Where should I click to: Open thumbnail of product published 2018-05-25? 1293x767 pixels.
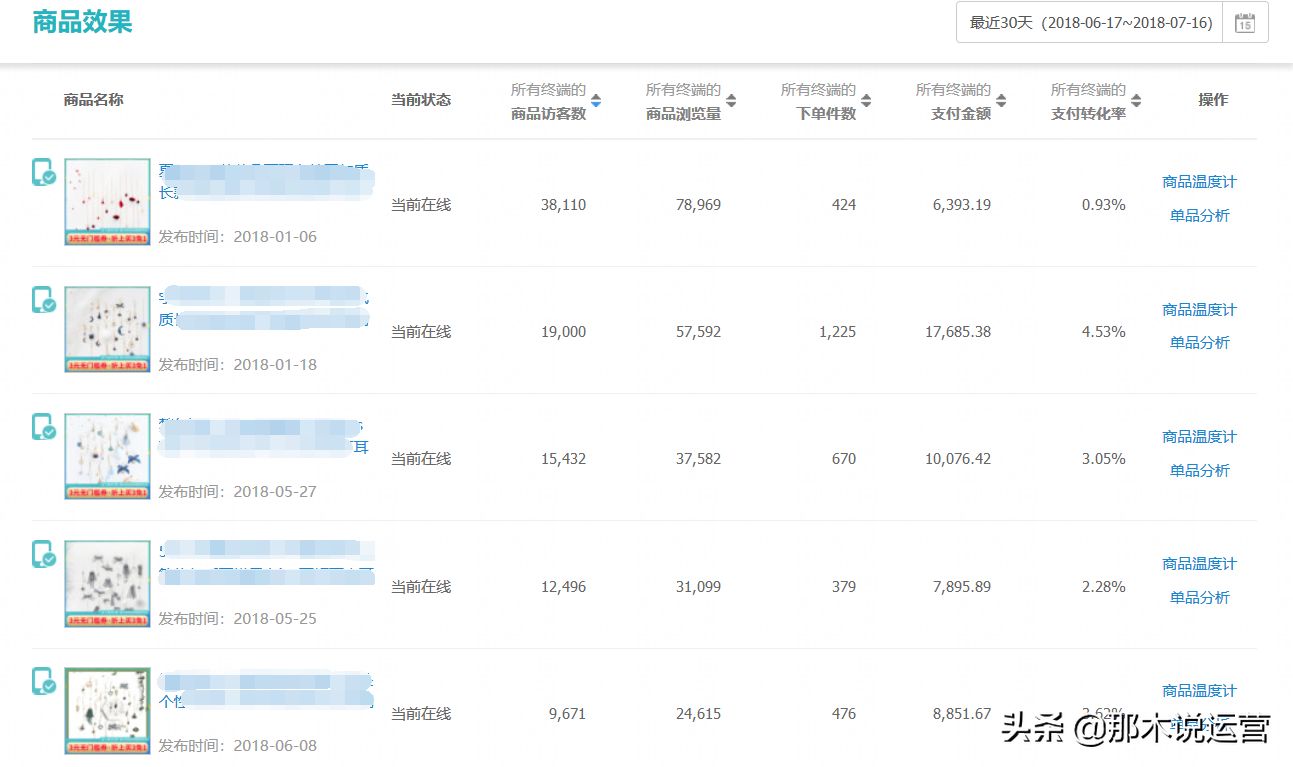tap(107, 584)
